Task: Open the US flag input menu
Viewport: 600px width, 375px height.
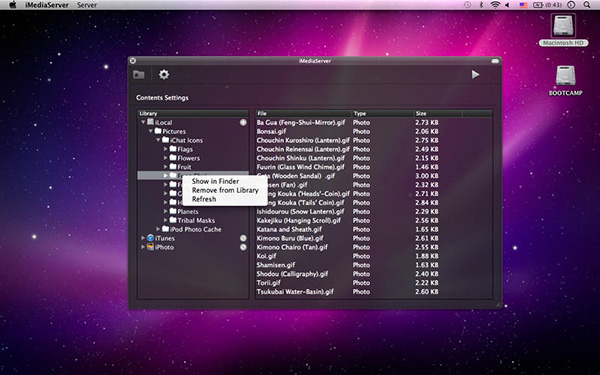Action: (x=523, y=5)
